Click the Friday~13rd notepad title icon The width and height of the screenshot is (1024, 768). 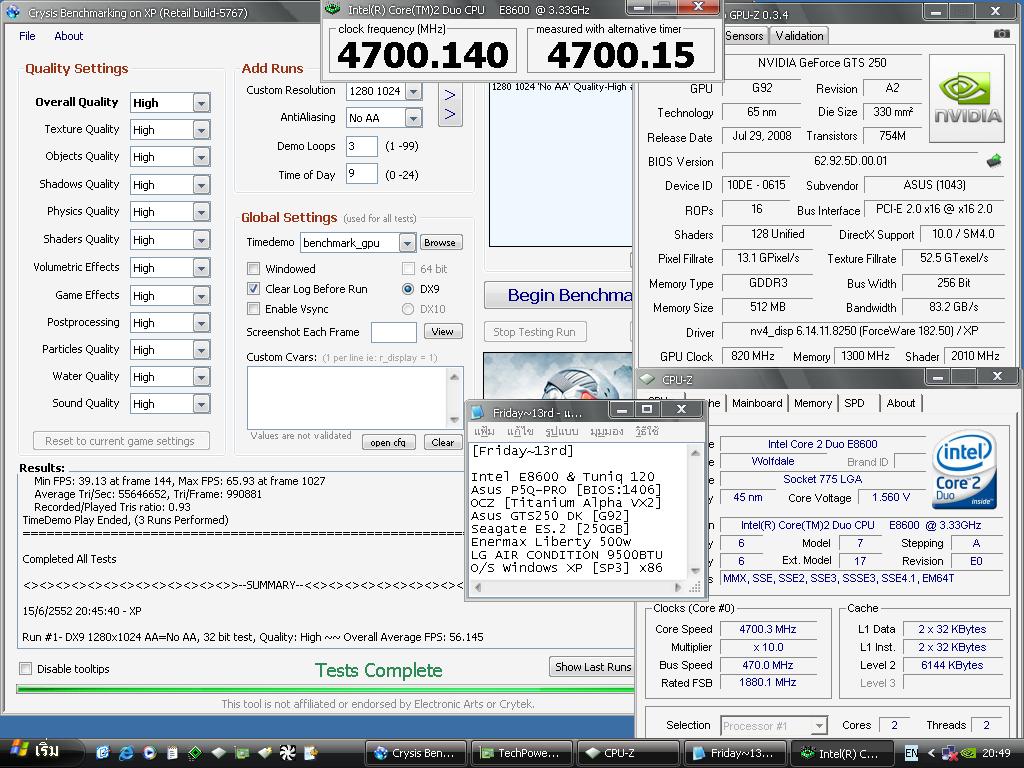(478, 412)
